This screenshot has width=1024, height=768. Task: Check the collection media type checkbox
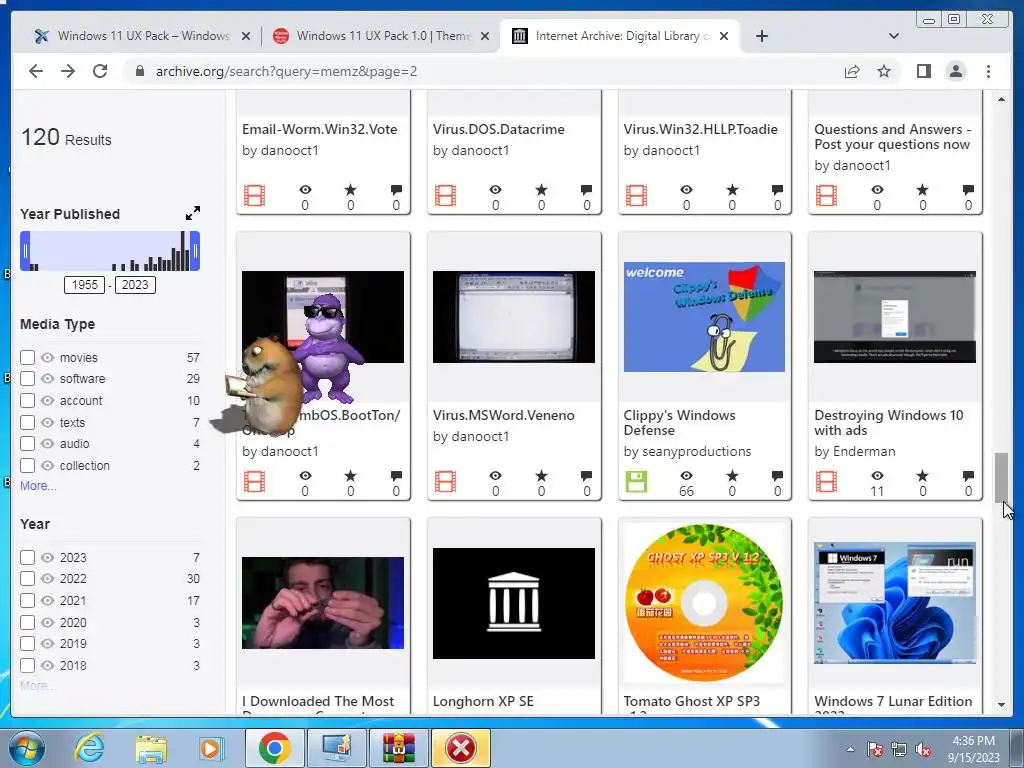coord(27,466)
